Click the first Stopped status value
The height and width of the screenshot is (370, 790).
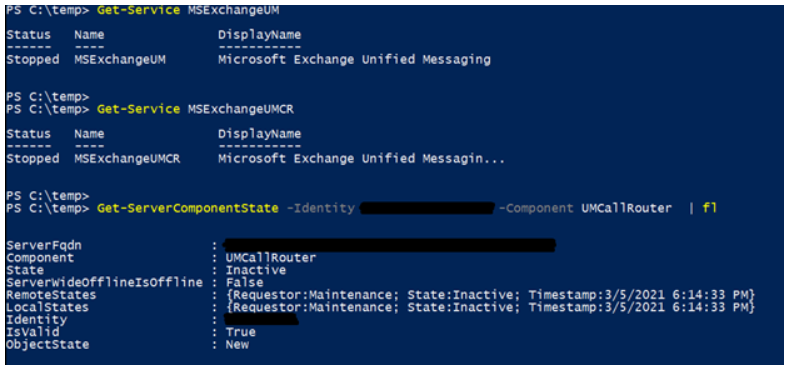(x=33, y=59)
